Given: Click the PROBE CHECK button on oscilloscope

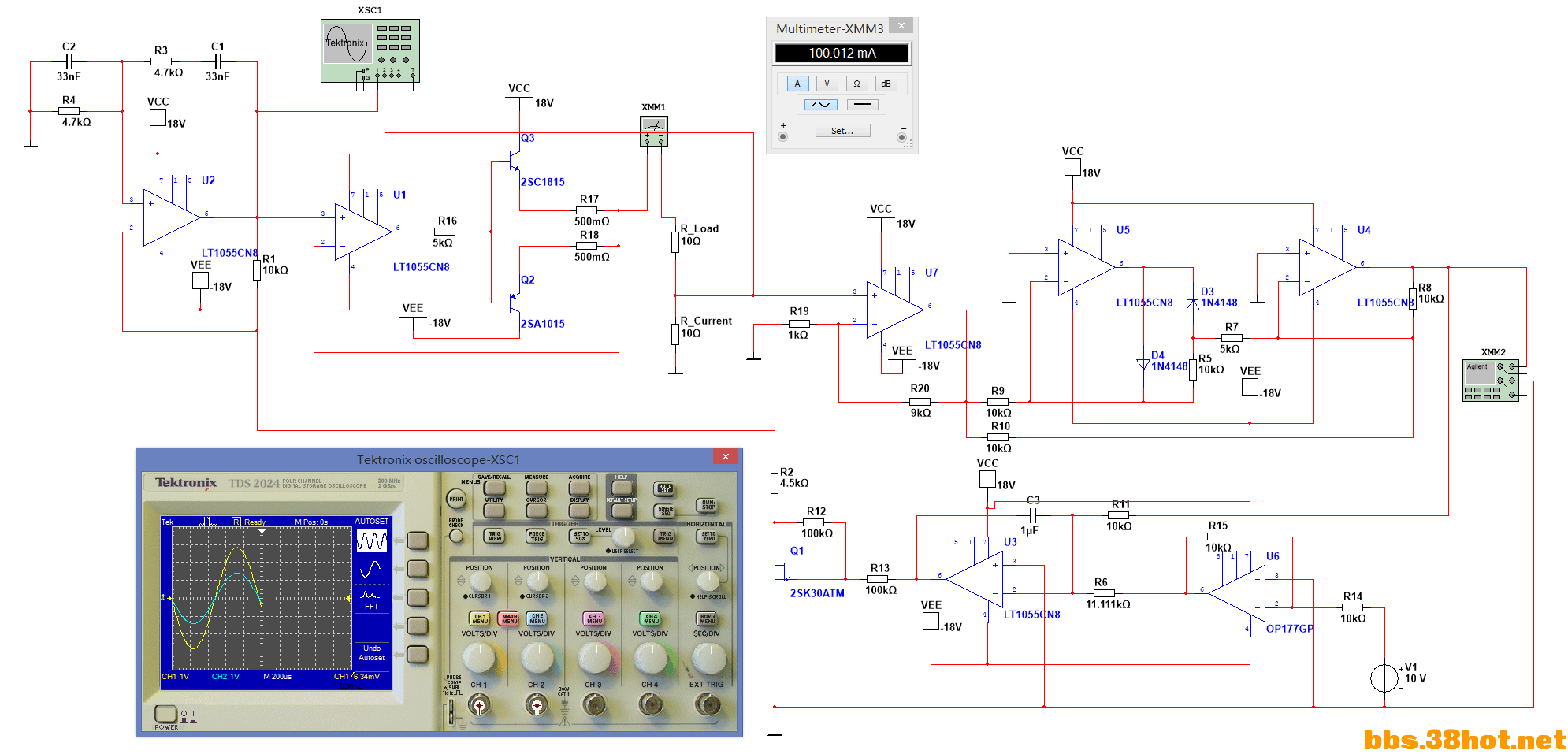Looking at the screenshot, I should (455, 536).
